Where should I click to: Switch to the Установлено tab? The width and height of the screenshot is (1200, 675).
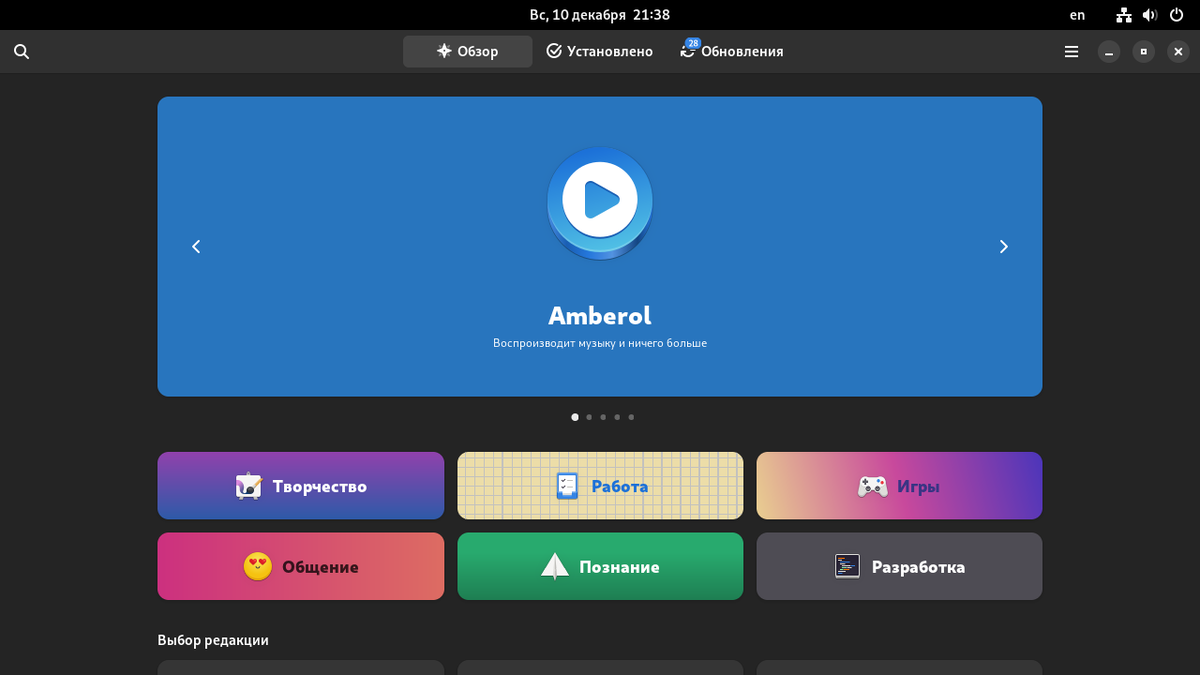click(600, 51)
